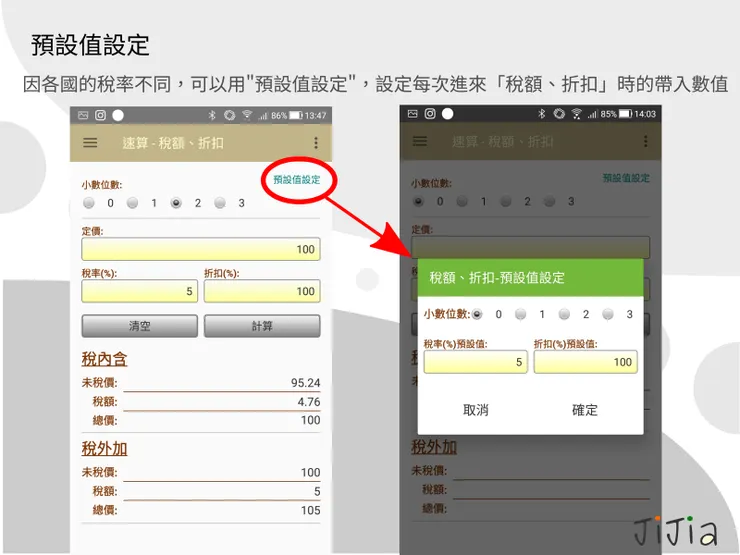Select 1 decimal place in preset dialog

point(521,314)
